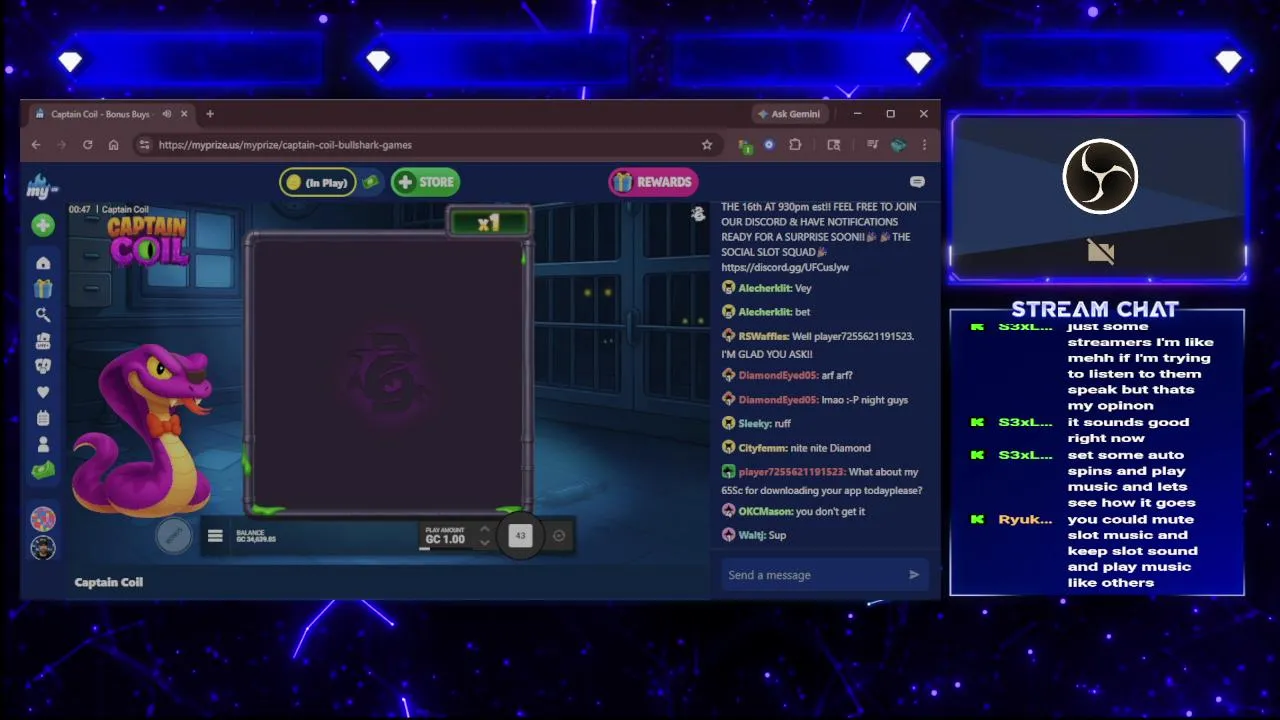Mute the tab via speaker icon
The height and width of the screenshot is (720, 1280).
click(x=167, y=114)
